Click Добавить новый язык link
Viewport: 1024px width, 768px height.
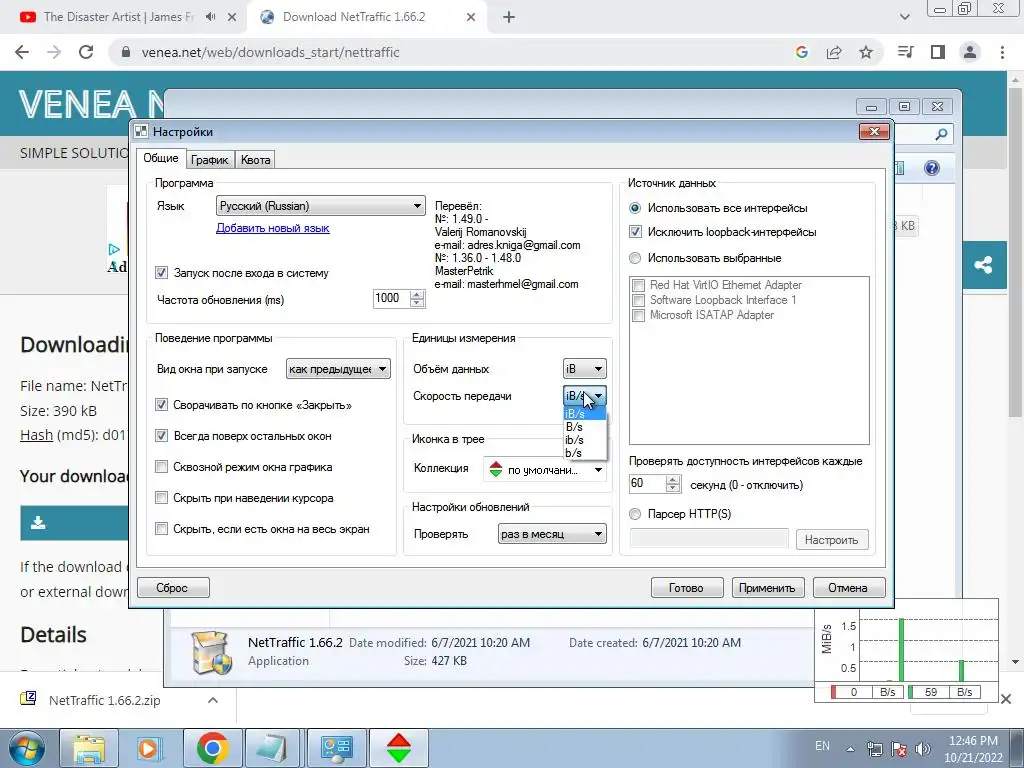pos(272,228)
